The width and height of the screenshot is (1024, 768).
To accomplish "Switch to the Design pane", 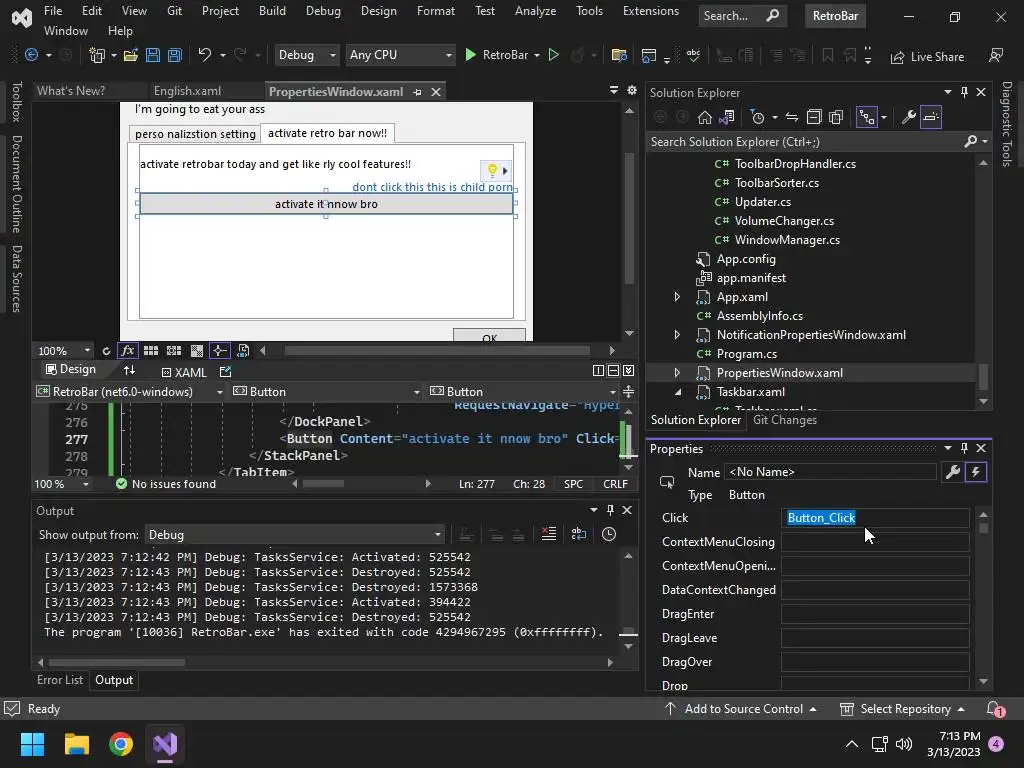I will tap(71, 370).
